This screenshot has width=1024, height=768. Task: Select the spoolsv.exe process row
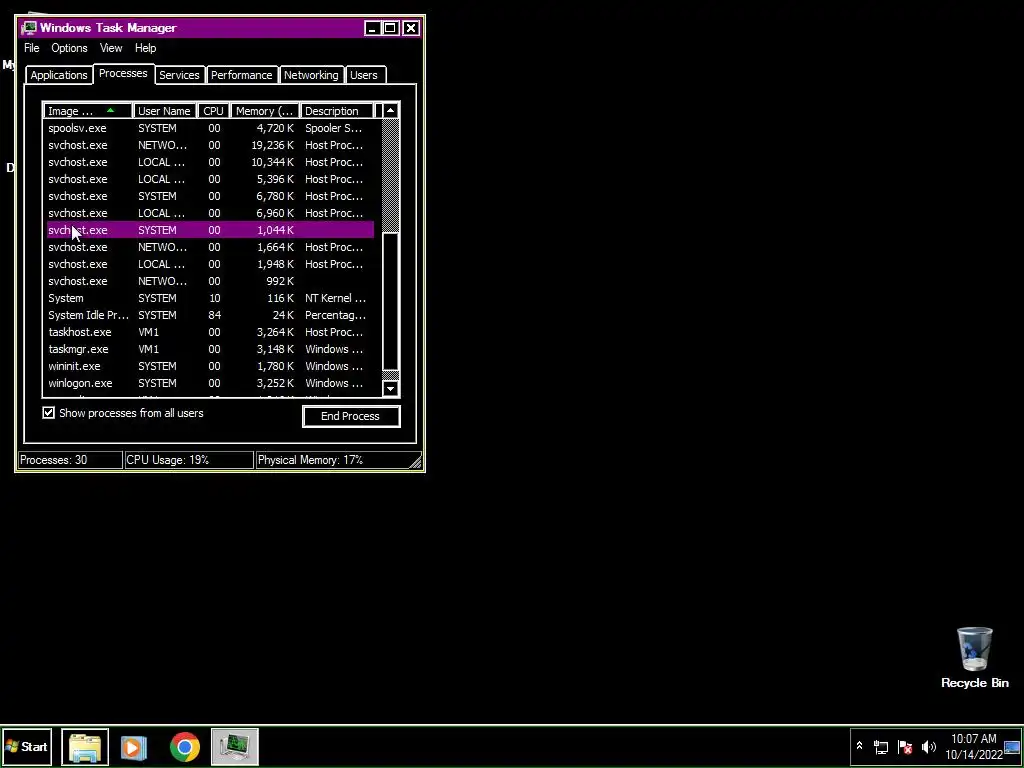[209, 128]
